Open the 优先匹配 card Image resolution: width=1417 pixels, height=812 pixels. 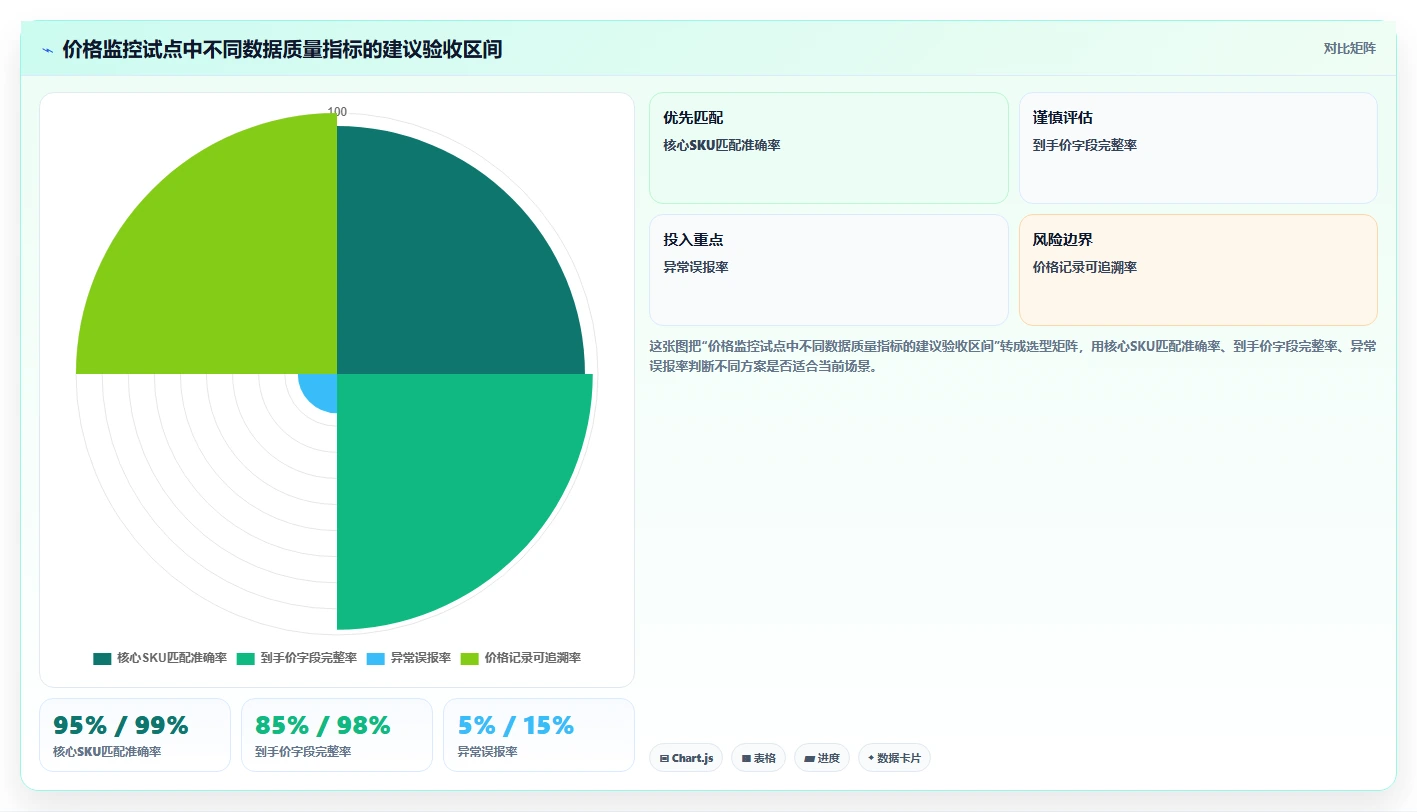click(x=829, y=148)
